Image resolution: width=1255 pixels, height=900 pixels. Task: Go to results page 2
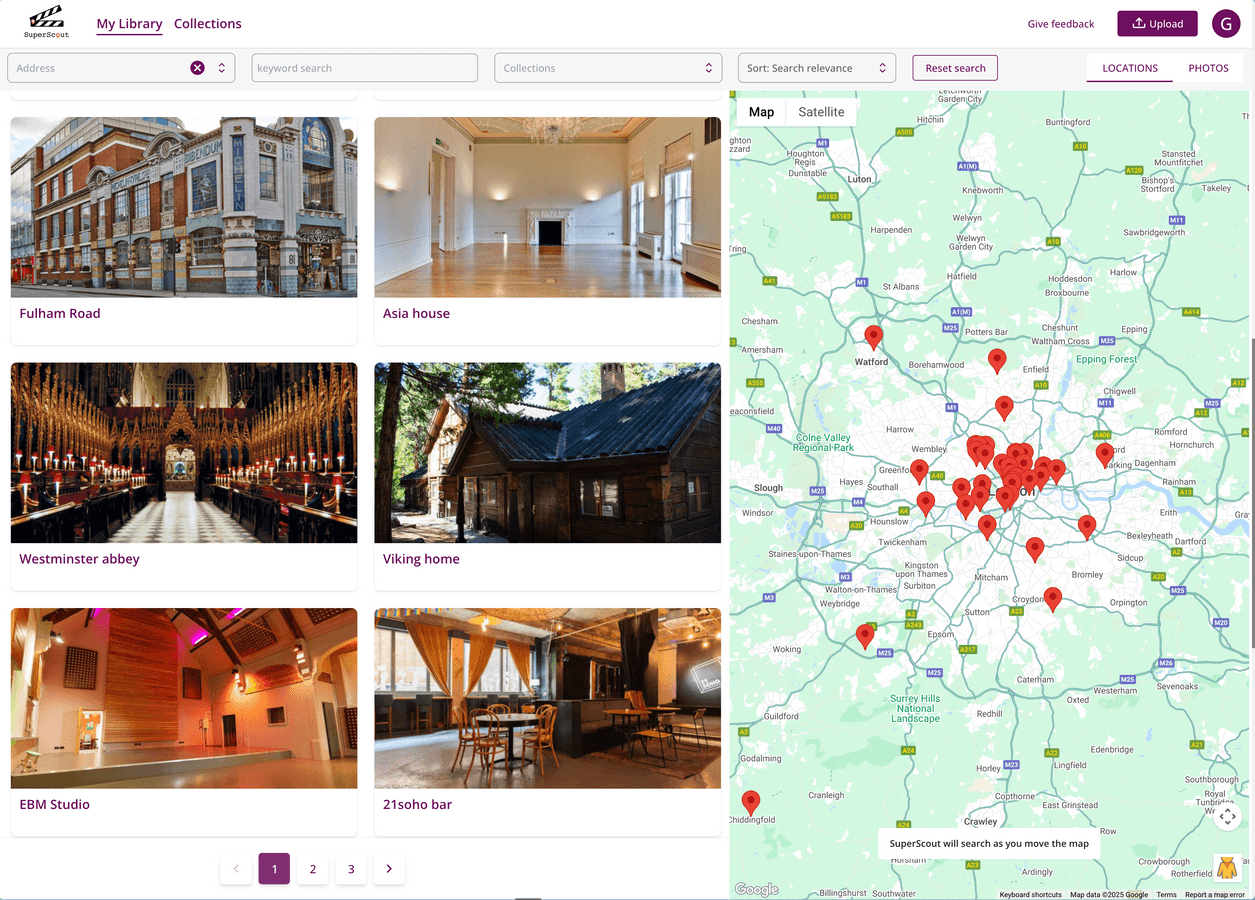point(313,869)
